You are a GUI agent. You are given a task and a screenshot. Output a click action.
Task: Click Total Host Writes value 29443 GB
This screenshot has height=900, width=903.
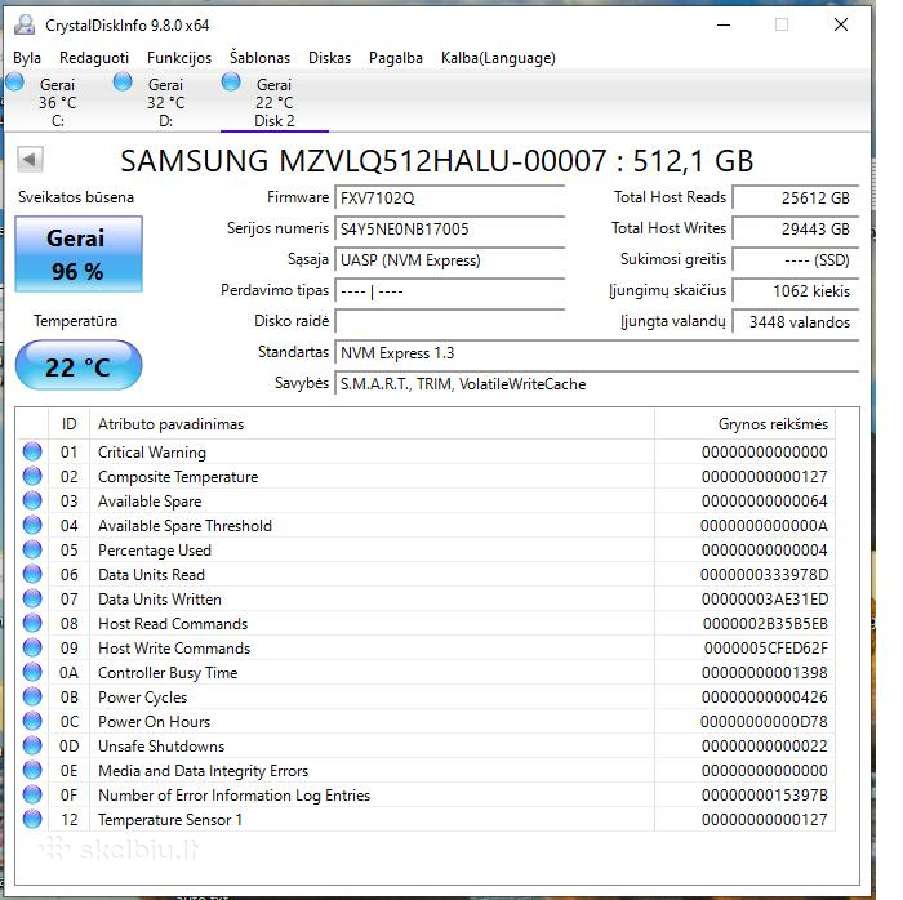[x=795, y=229]
